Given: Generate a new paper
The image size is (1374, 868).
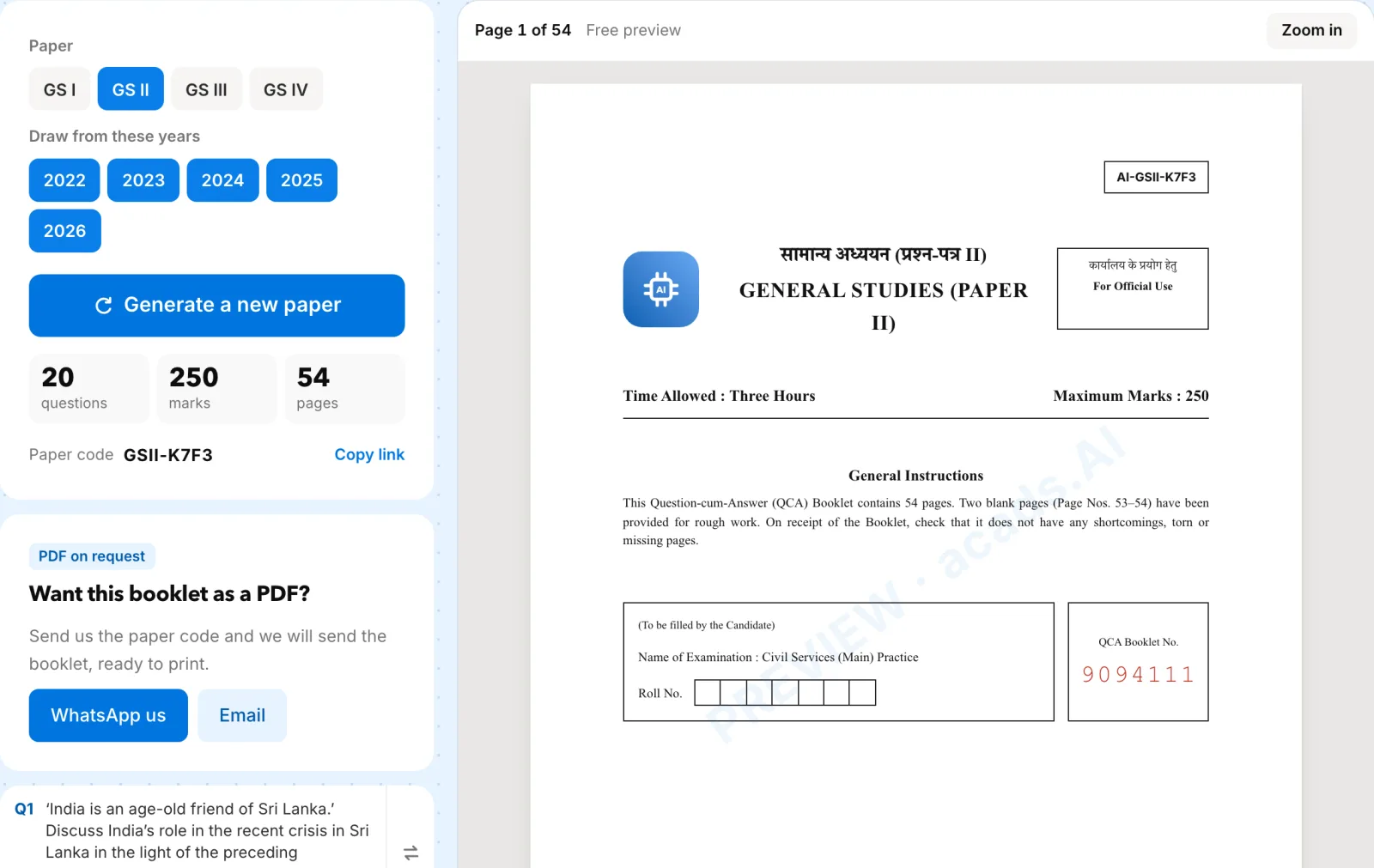Looking at the screenshot, I should pyautogui.click(x=216, y=306).
